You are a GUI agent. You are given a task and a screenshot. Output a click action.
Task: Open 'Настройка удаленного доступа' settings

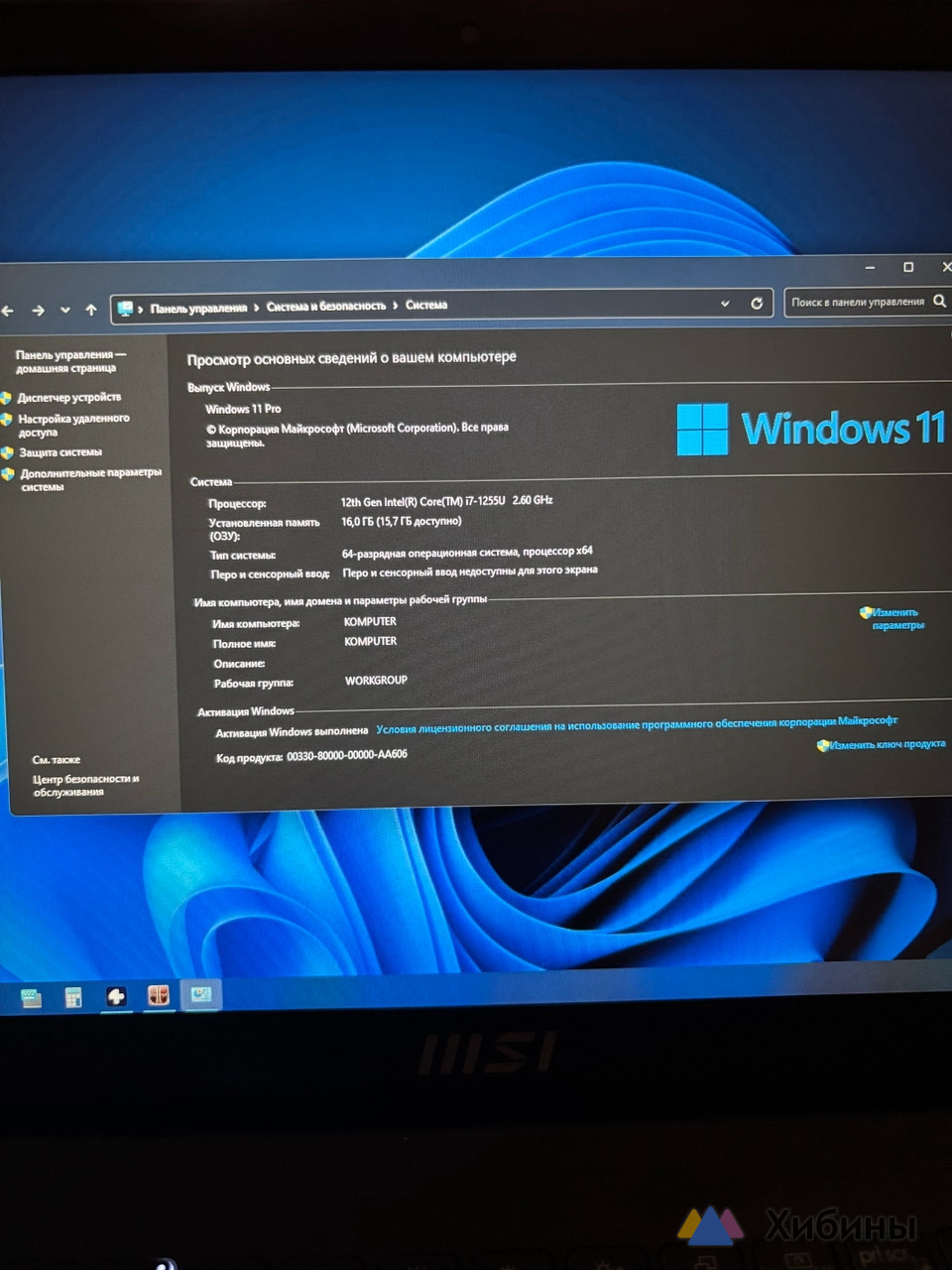pyautogui.click(x=73, y=425)
